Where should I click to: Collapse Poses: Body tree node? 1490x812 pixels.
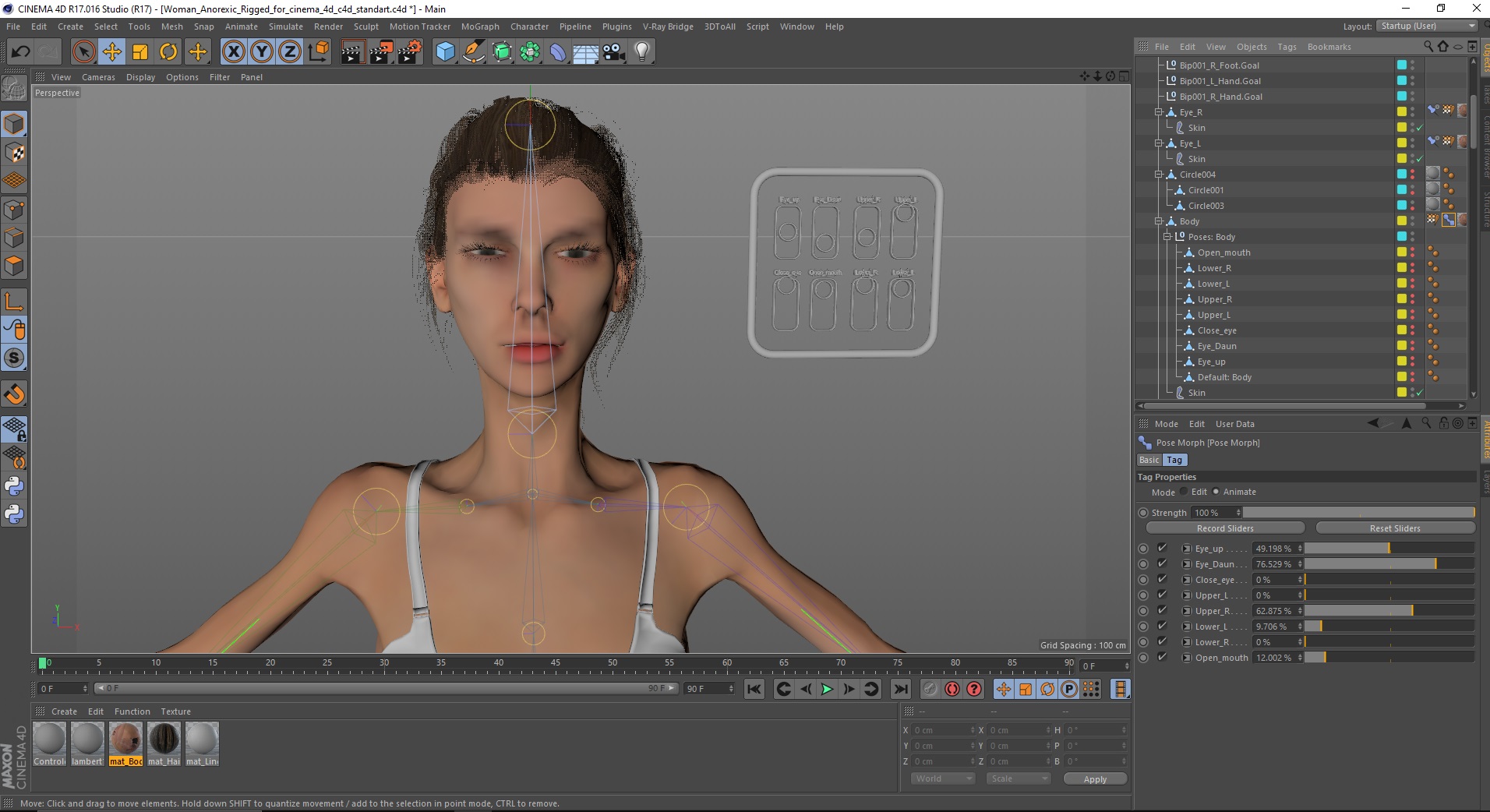coord(1167,237)
